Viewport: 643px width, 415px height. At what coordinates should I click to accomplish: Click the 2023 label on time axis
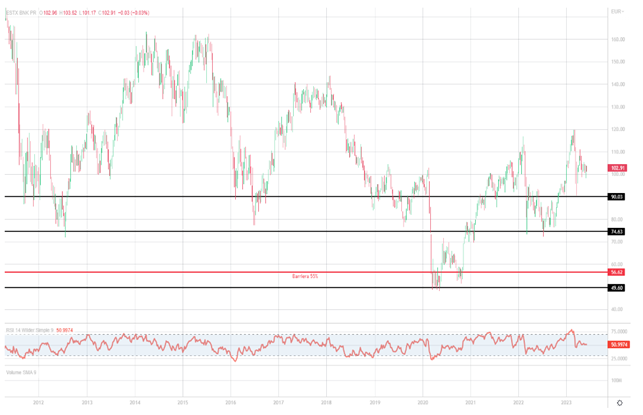pyautogui.click(x=565, y=403)
